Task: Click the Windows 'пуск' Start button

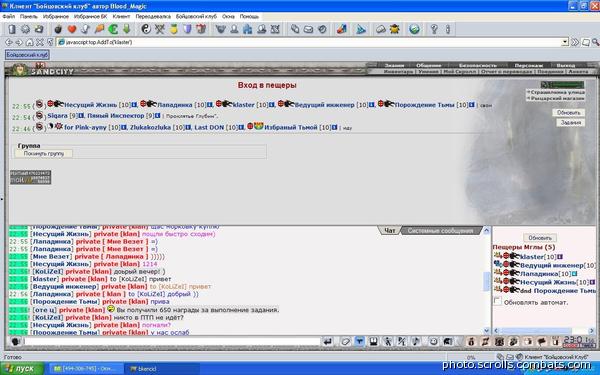Action: (x=22, y=369)
